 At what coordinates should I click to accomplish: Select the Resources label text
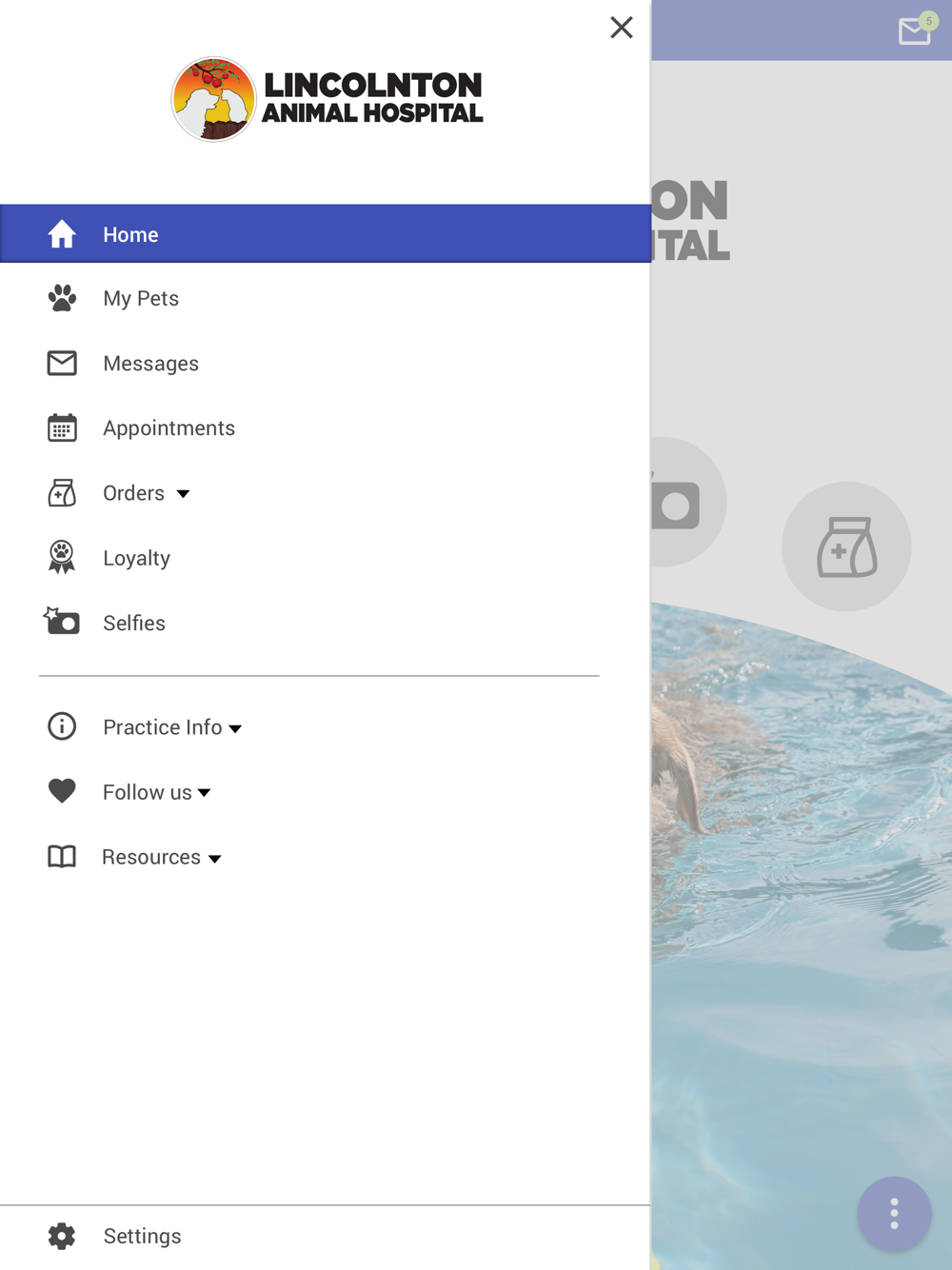(151, 857)
